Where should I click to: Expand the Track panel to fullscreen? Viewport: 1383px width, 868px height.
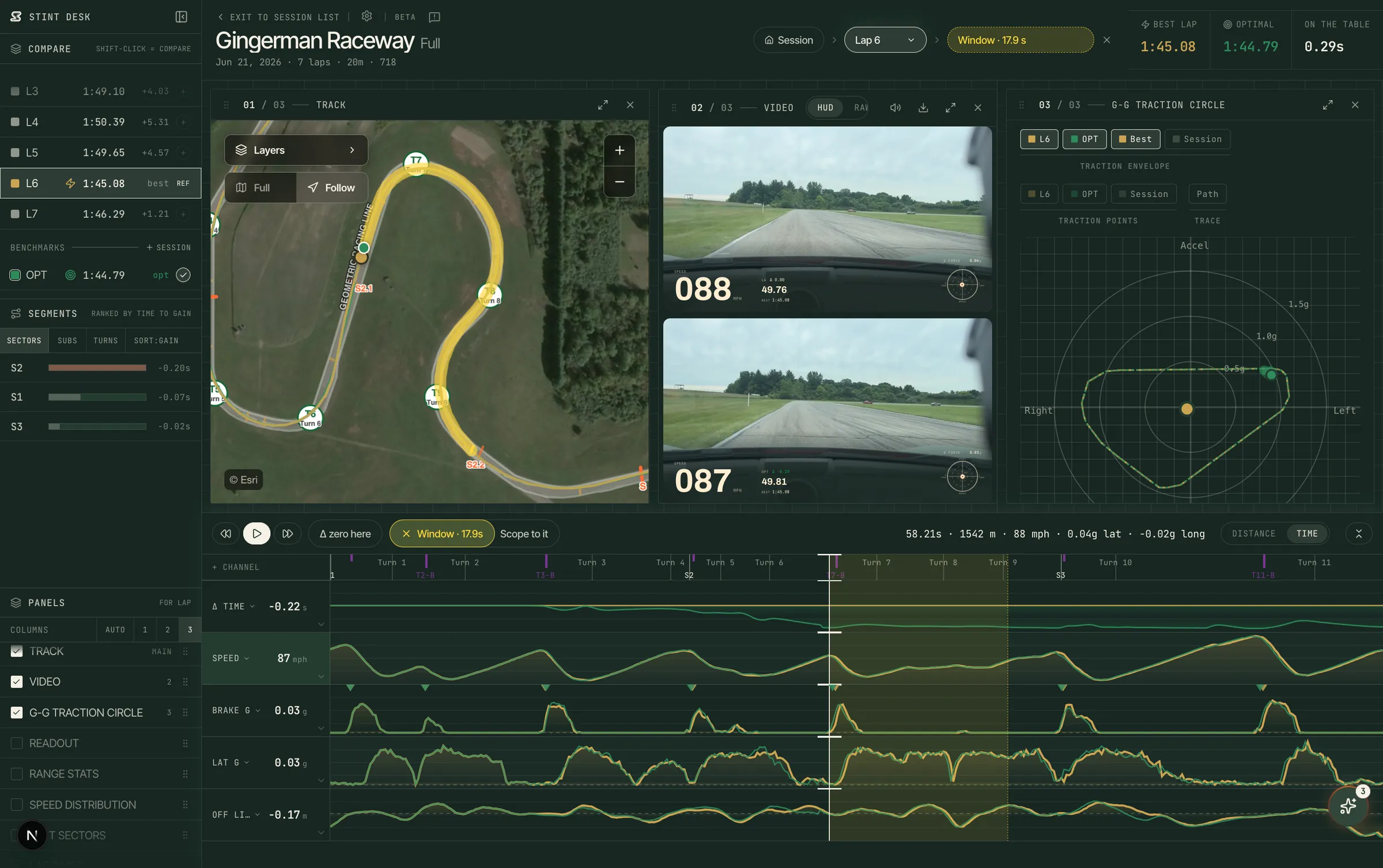603,105
